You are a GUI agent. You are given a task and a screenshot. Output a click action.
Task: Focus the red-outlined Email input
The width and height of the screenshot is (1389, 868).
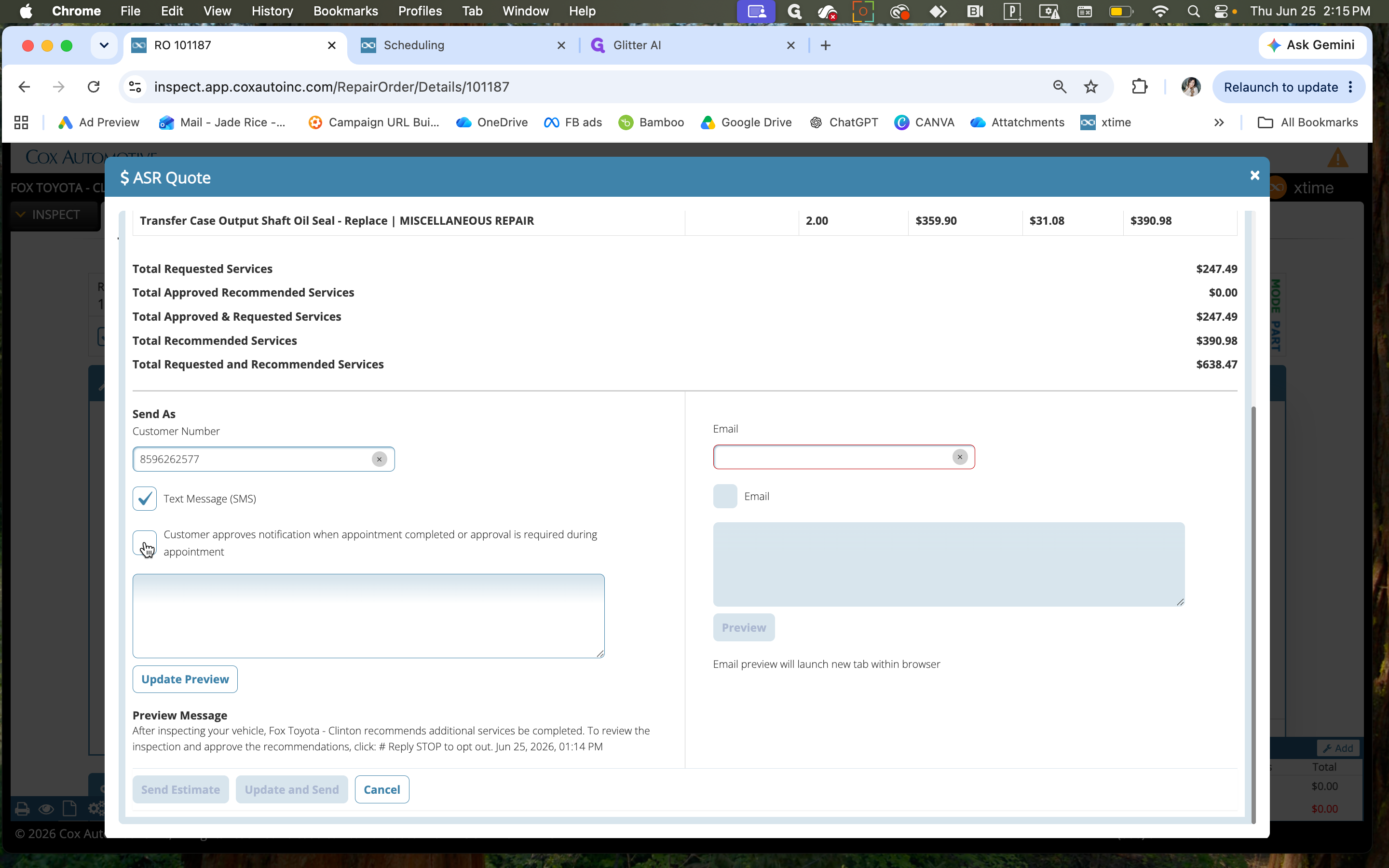coord(844,457)
